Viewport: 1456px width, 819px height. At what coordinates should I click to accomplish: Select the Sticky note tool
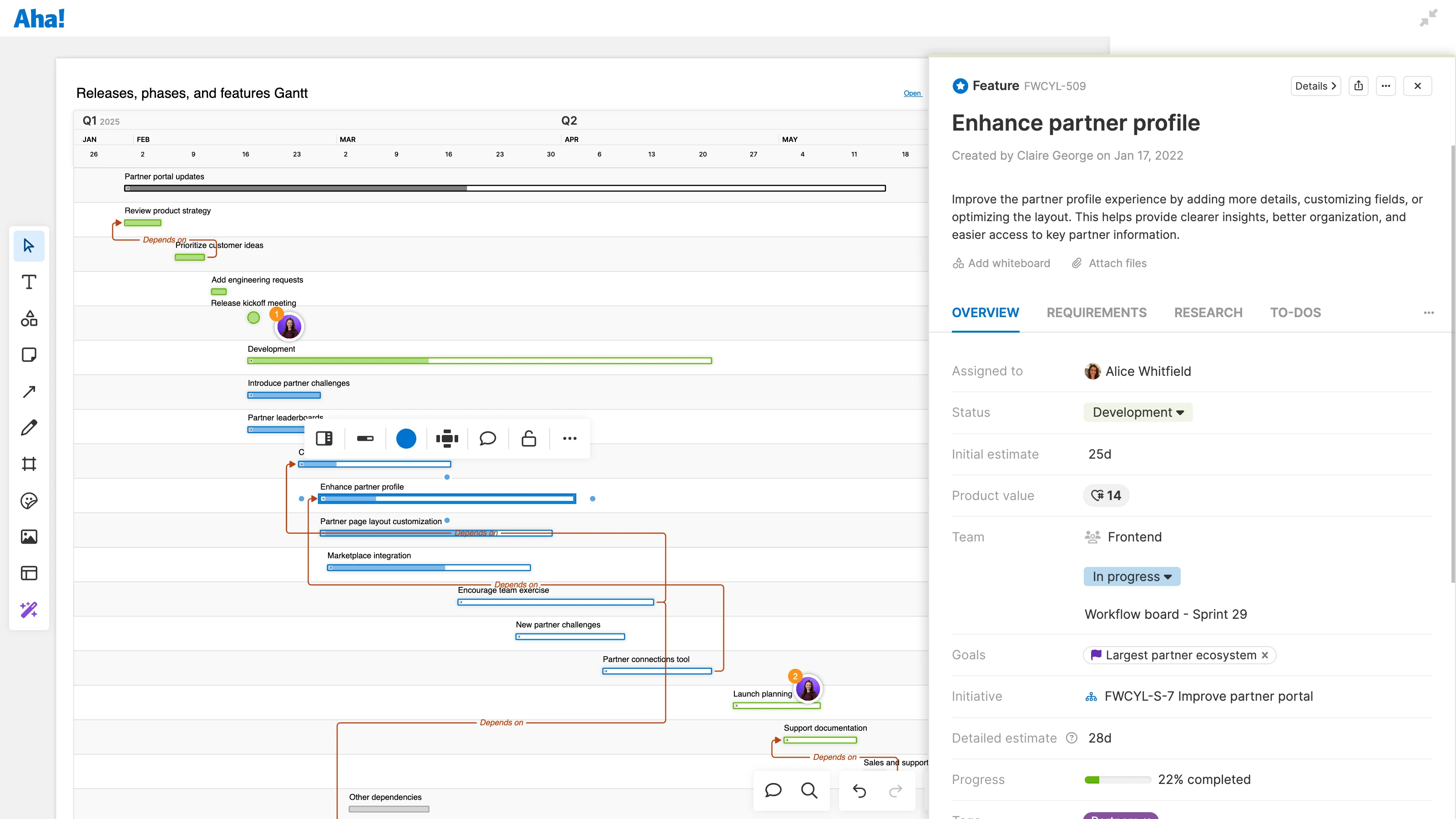tap(29, 354)
